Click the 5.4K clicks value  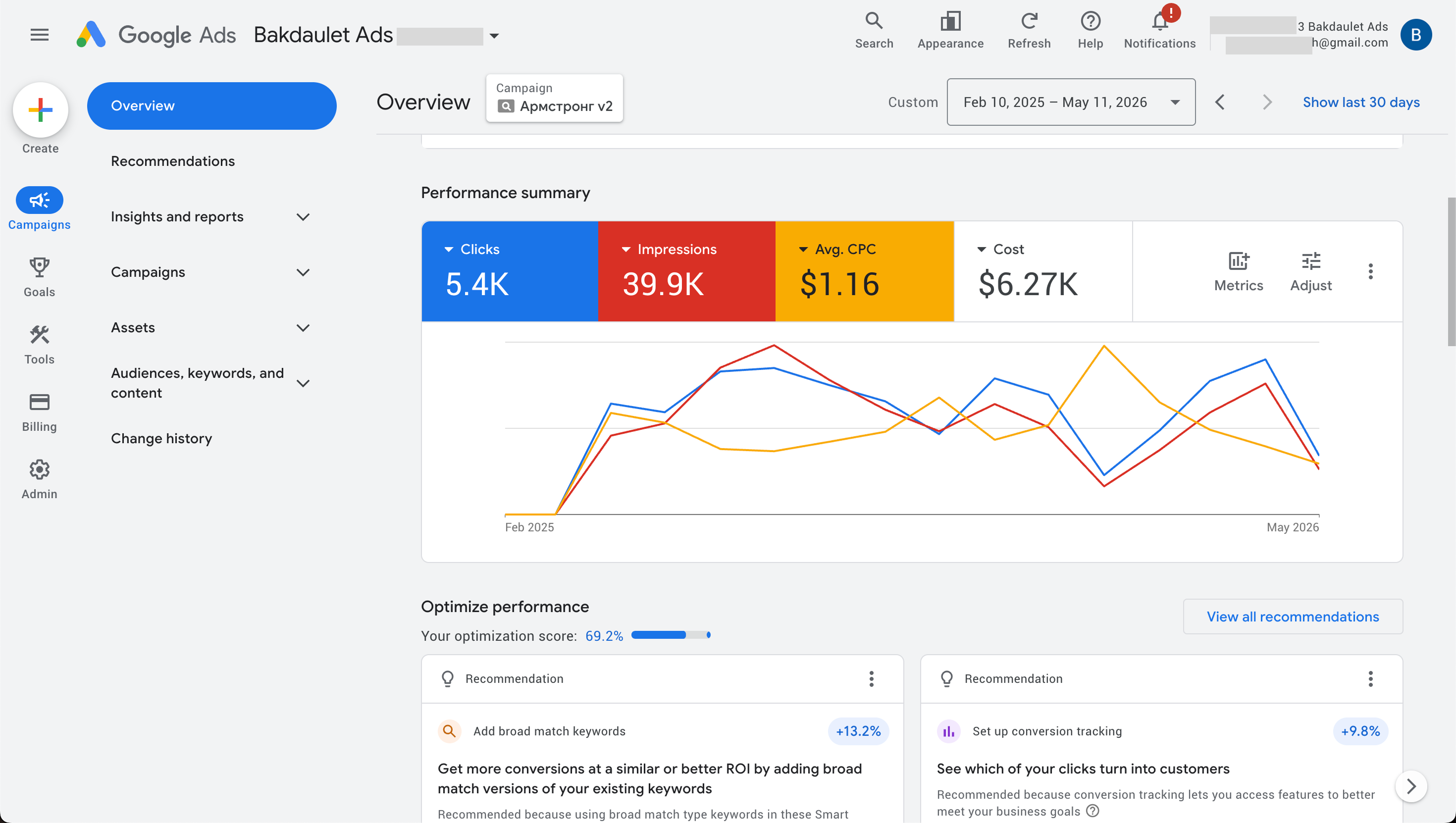point(477,284)
